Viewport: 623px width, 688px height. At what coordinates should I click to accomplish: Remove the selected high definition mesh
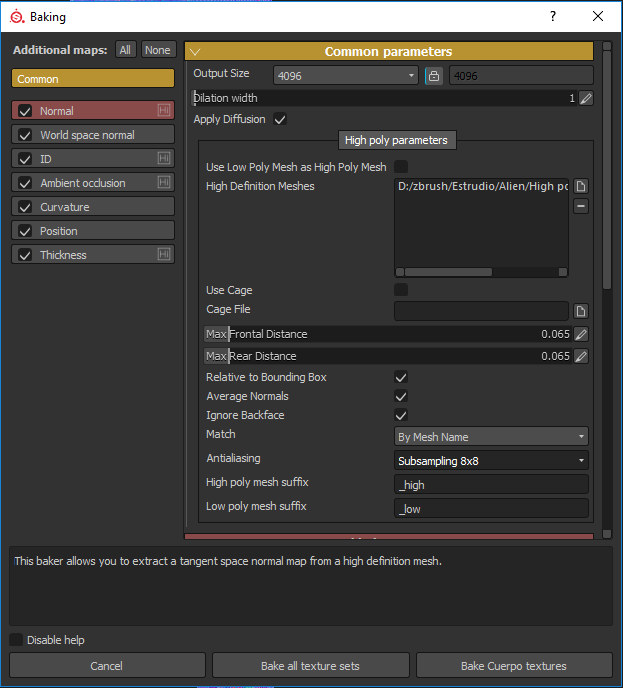click(580, 206)
